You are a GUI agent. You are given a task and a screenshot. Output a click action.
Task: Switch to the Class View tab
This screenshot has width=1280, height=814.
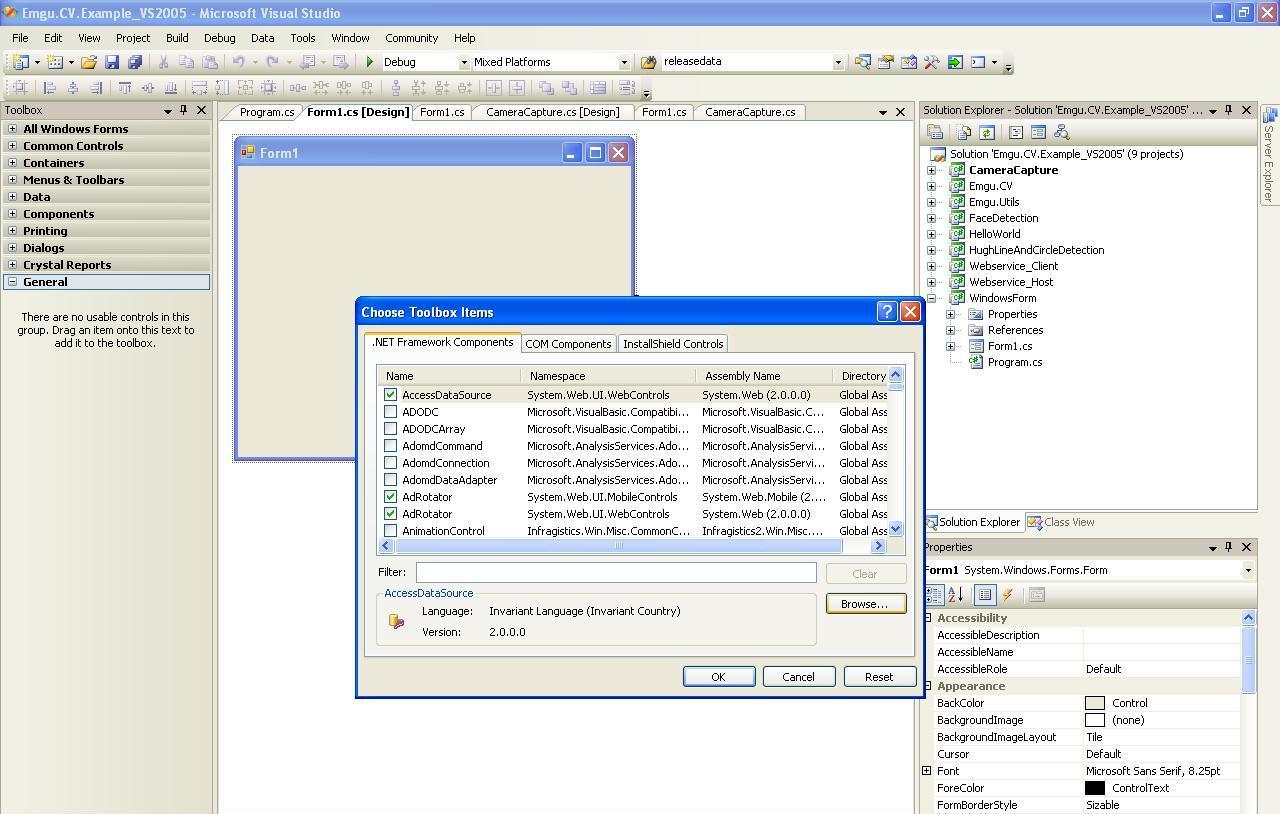click(x=1061, y=522)
